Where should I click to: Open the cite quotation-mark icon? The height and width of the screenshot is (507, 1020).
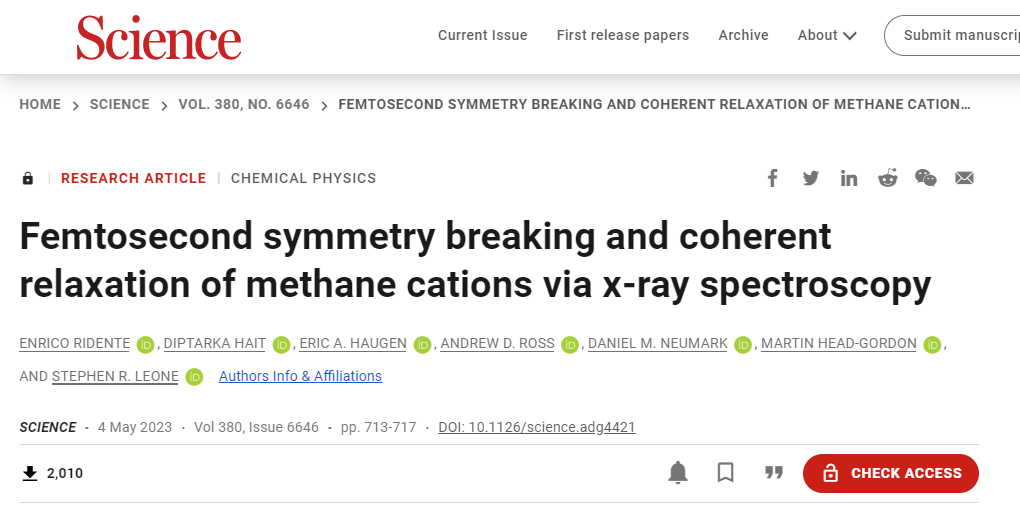pos(773,473)
